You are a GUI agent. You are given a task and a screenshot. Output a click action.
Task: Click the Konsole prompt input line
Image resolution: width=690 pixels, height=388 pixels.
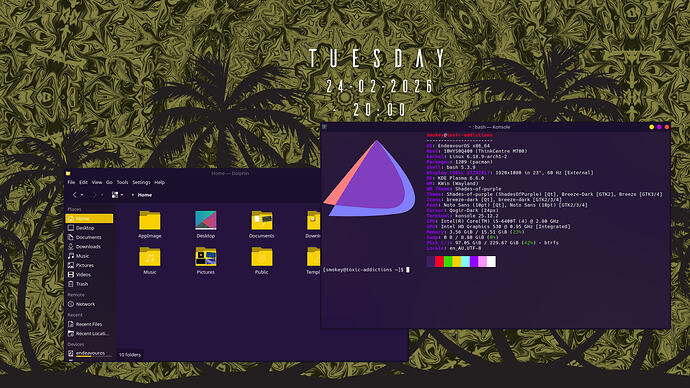(366, 270)
